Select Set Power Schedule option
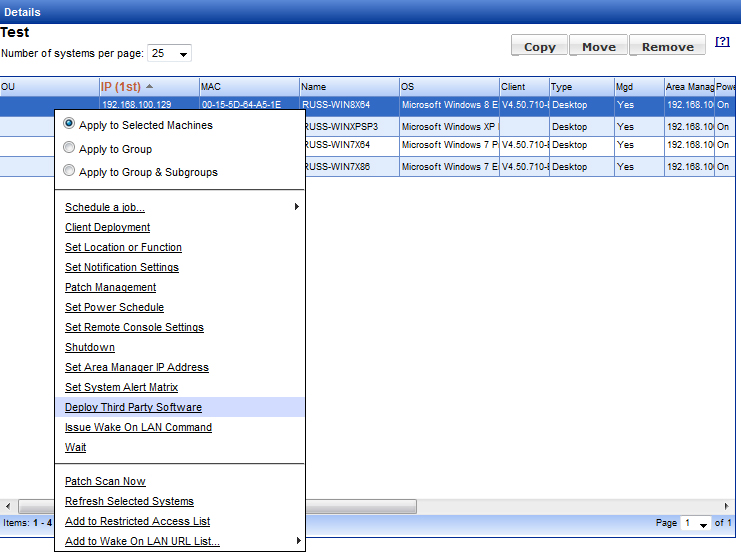This screenshot has height=556, width=741. pos(114,307)
